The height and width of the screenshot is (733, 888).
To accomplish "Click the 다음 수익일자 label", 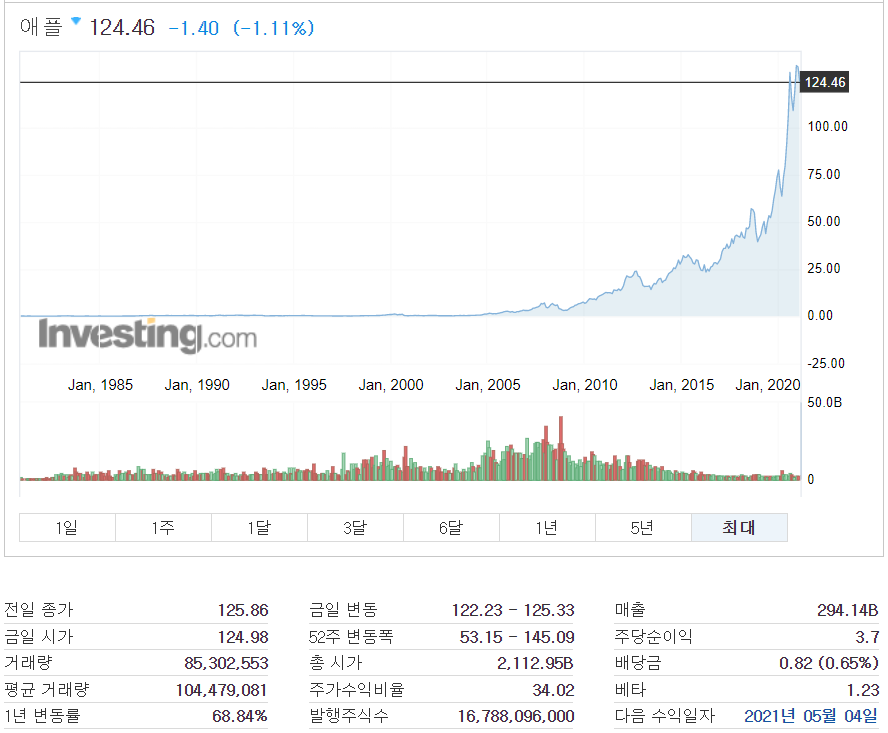I will coord(664,716).
